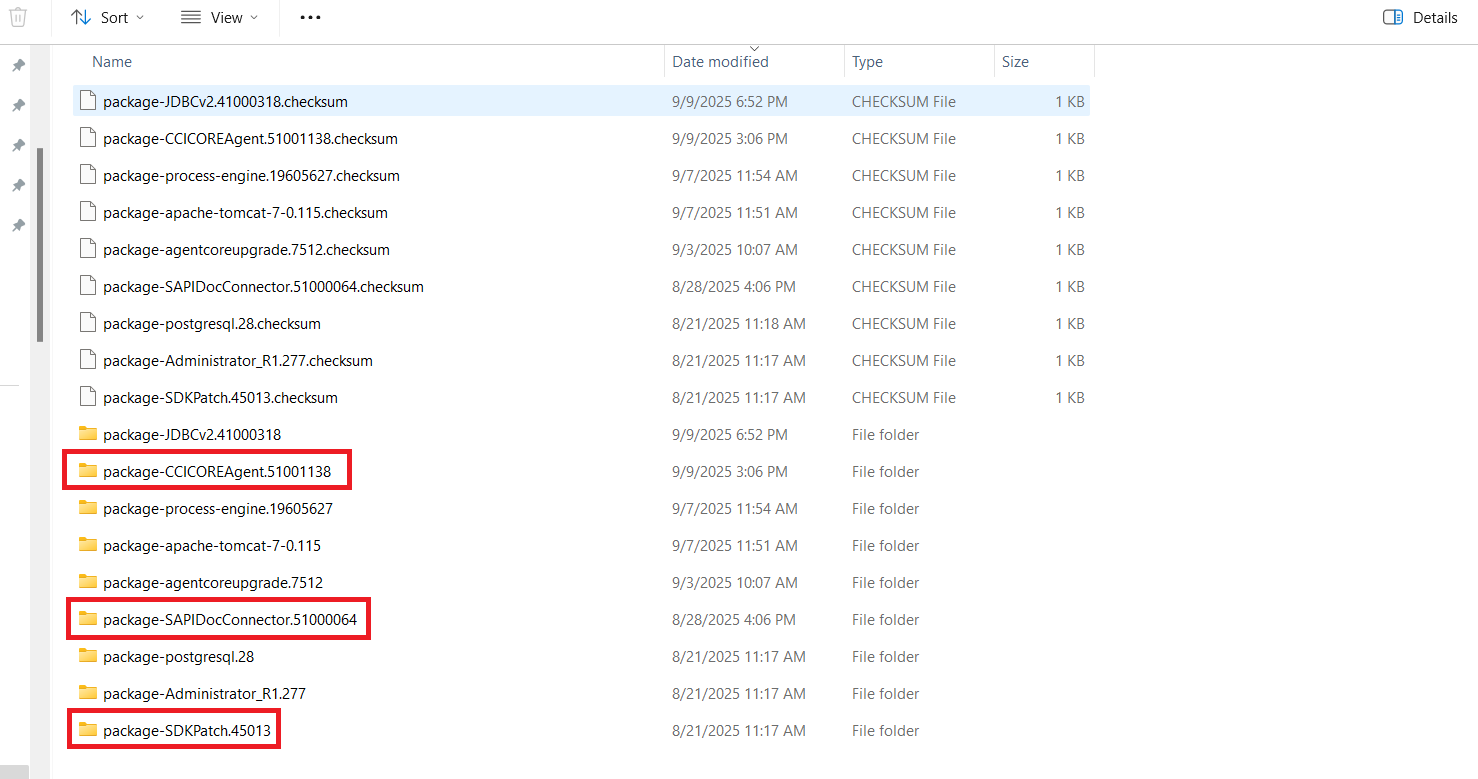This screenshot has width=1478, height=779.
Task: Click 1 KB size of SDKPatch checksum
Action: pyautogui.click(x=1069, y=398)
